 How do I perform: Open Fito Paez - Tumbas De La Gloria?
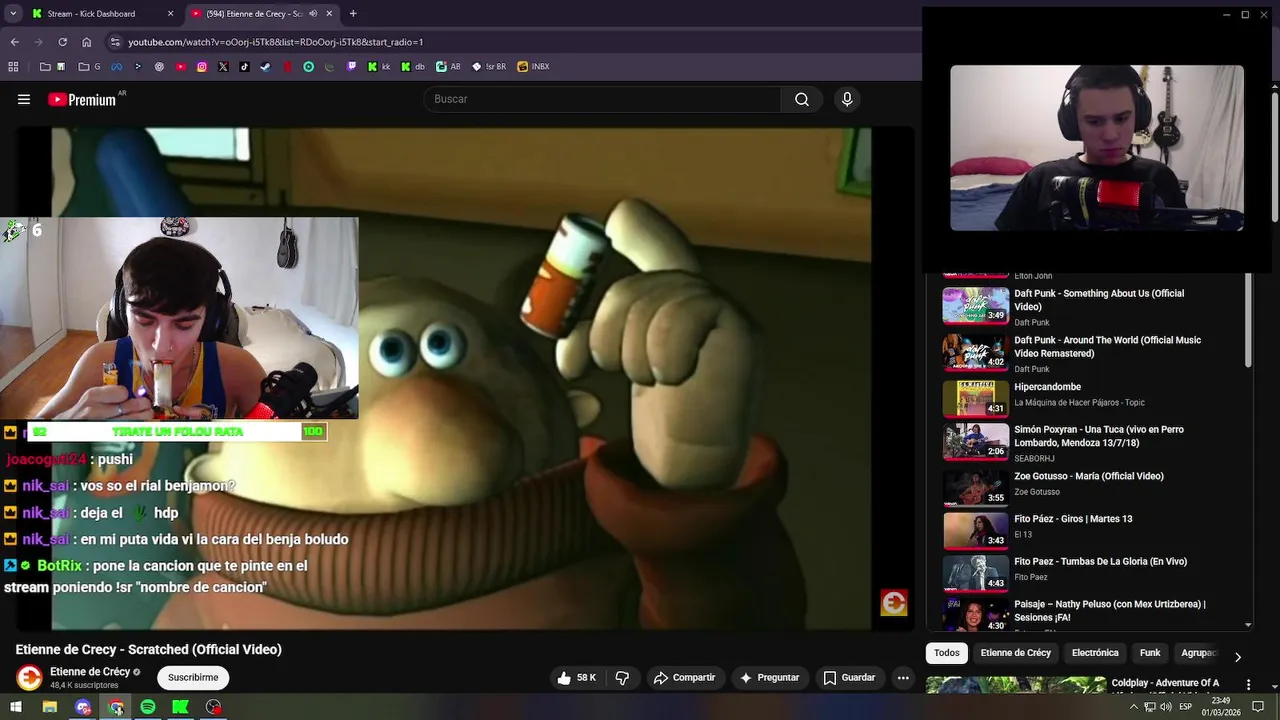pyautogui.click(x=1100, y=562)
